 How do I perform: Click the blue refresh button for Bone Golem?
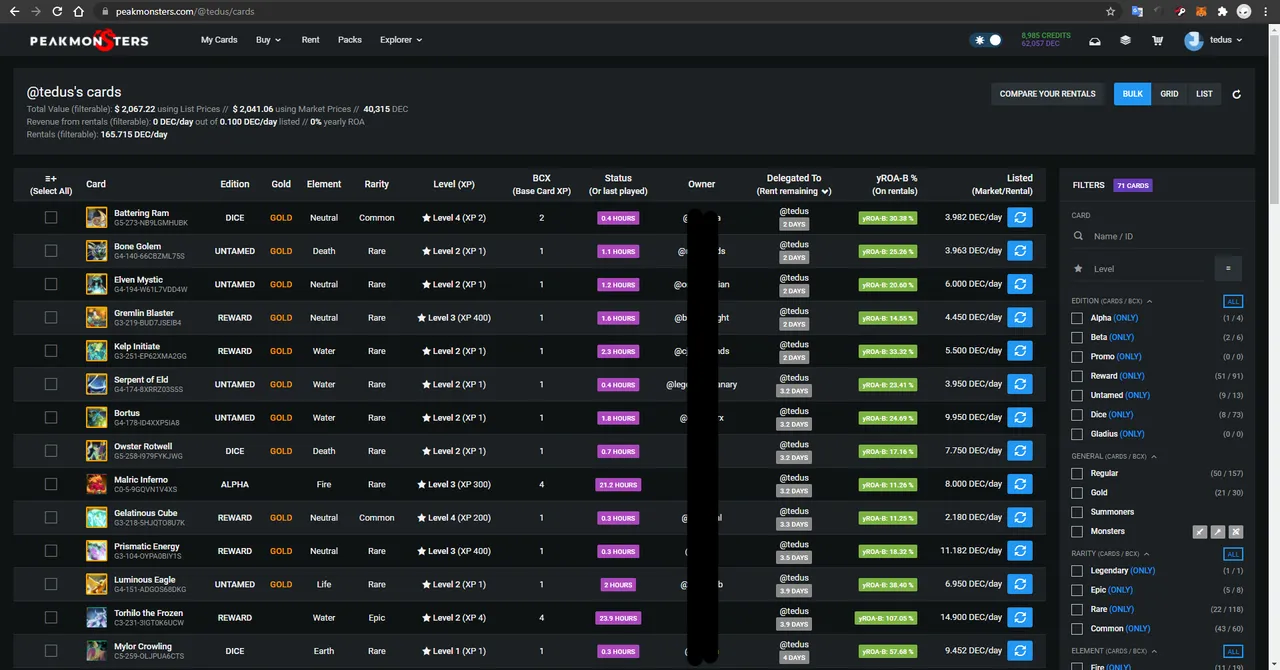[1019, 250]
